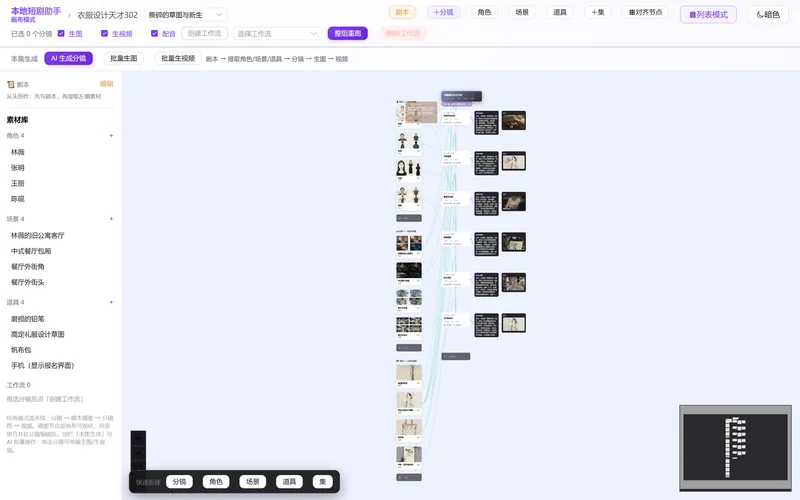Select character 林薇 in asset library
The width and height of the screenshot is (800, 500).
18,152
